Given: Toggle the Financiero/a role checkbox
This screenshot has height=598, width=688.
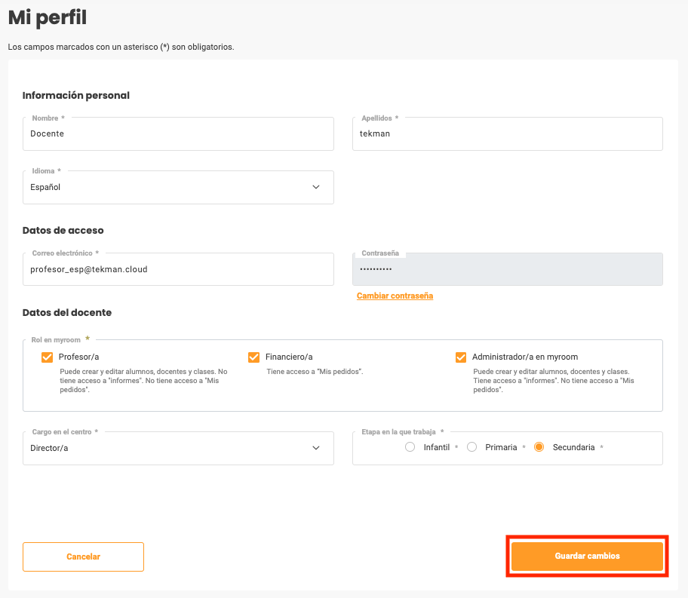Looking at the screenshot, I should coord(254,357).
